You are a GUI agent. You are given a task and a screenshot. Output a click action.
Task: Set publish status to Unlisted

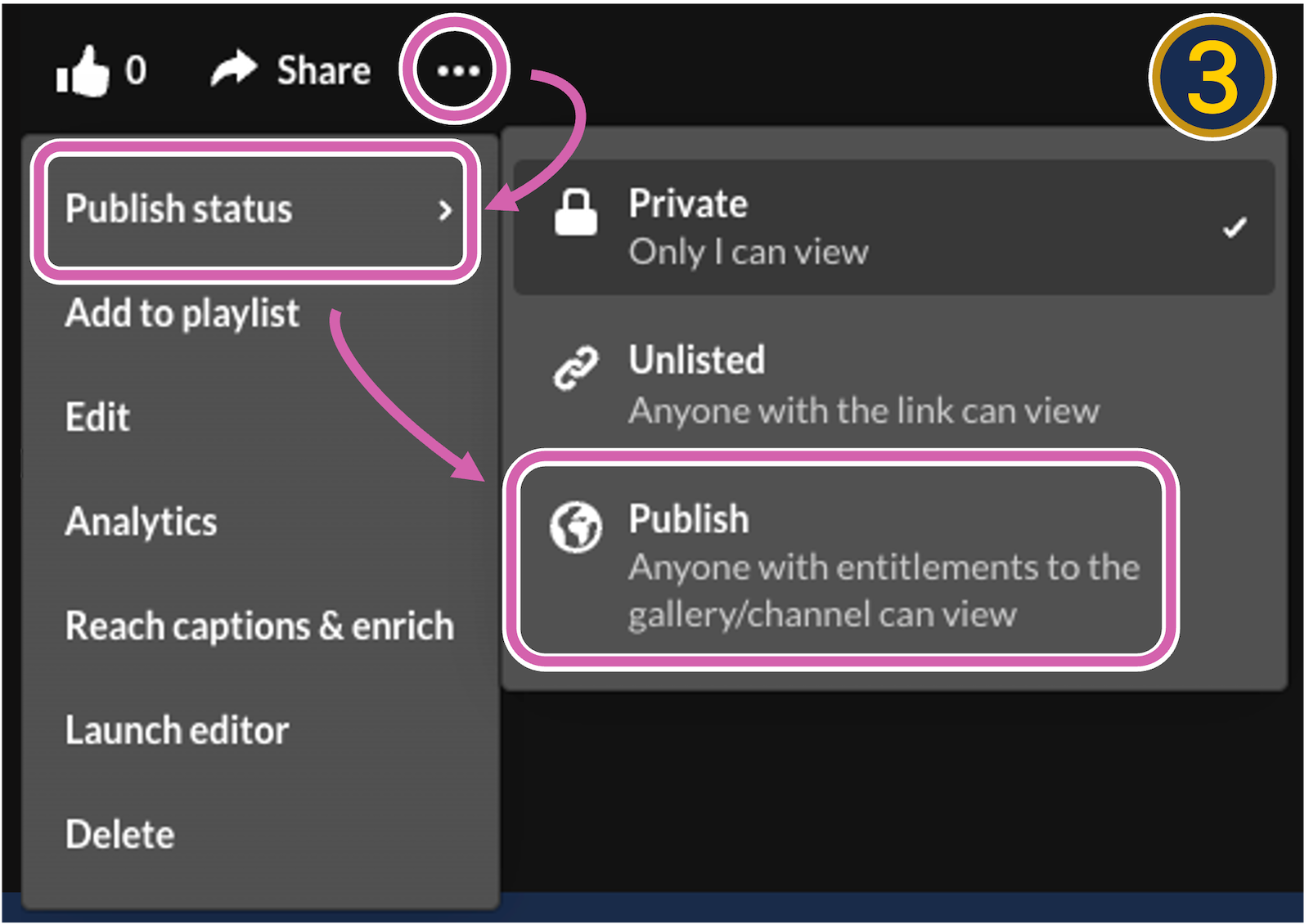click(893, 385)
